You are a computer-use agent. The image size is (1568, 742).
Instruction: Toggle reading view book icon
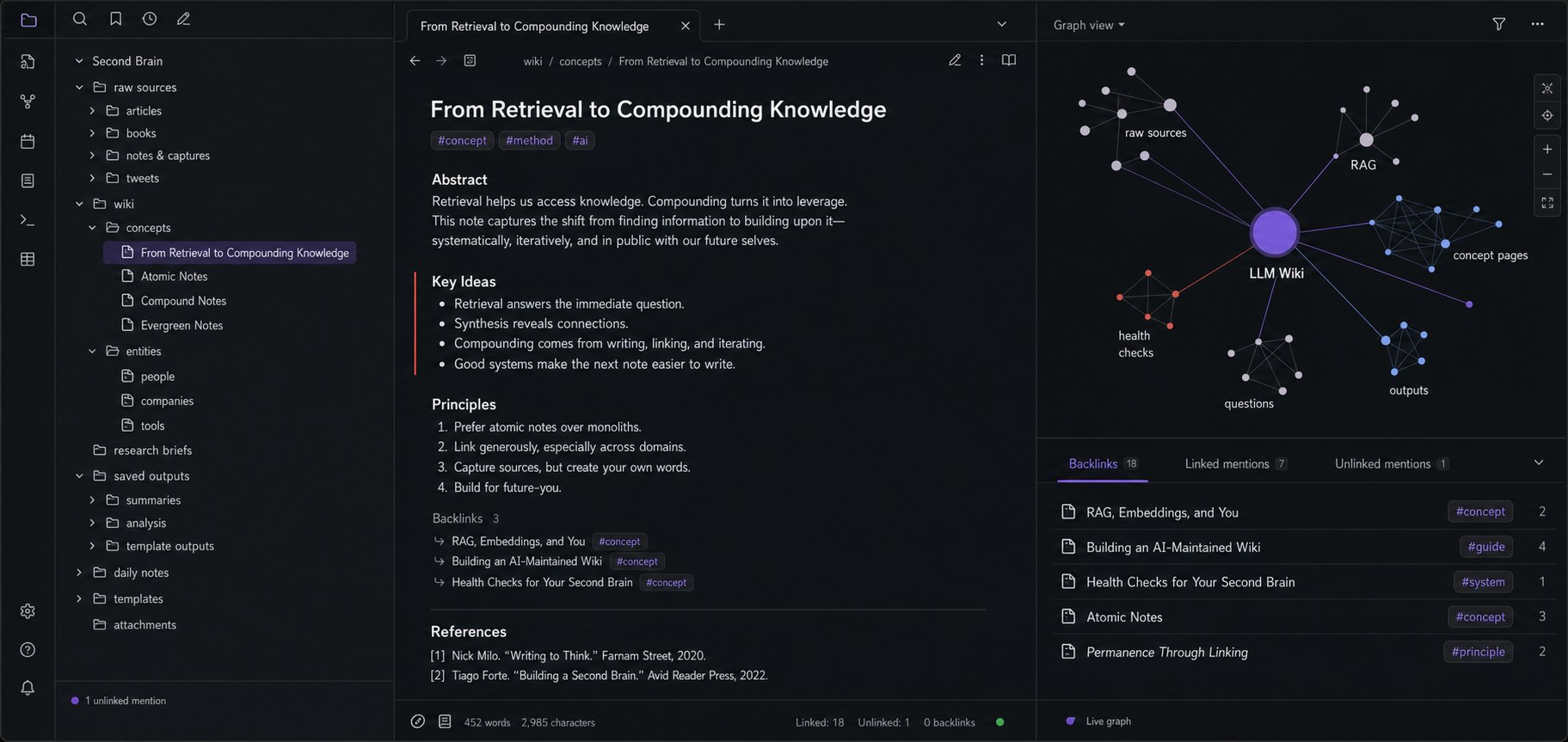[x=1009, y=60]
